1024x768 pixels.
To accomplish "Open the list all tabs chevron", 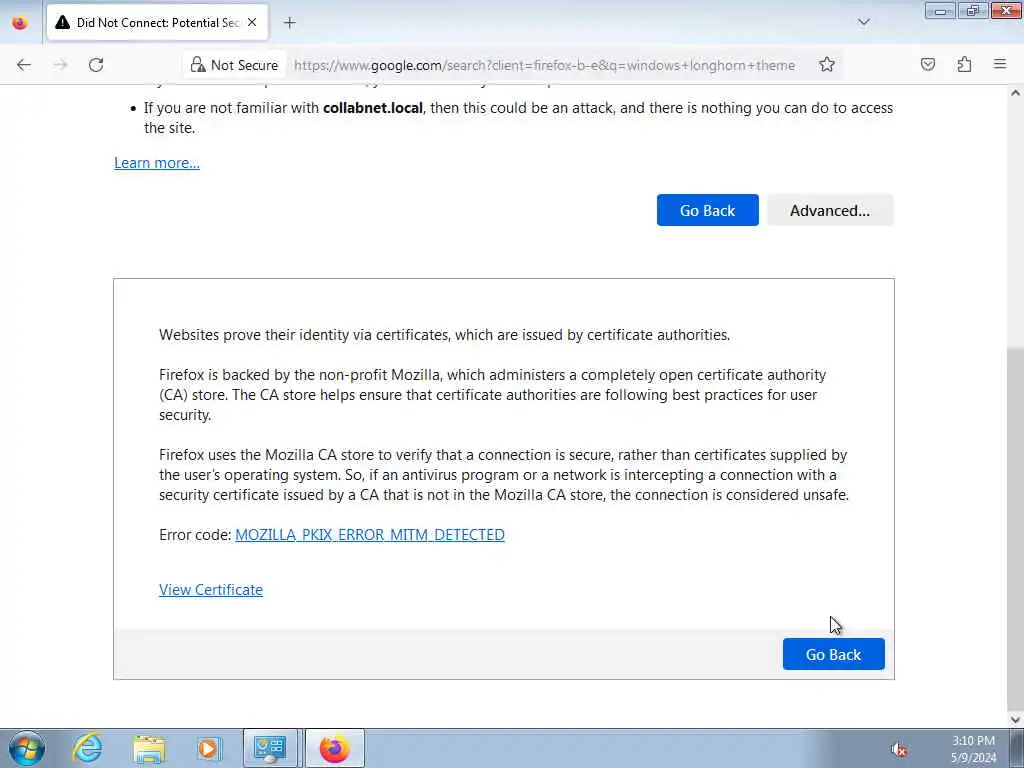I will [x=863, y=22].
